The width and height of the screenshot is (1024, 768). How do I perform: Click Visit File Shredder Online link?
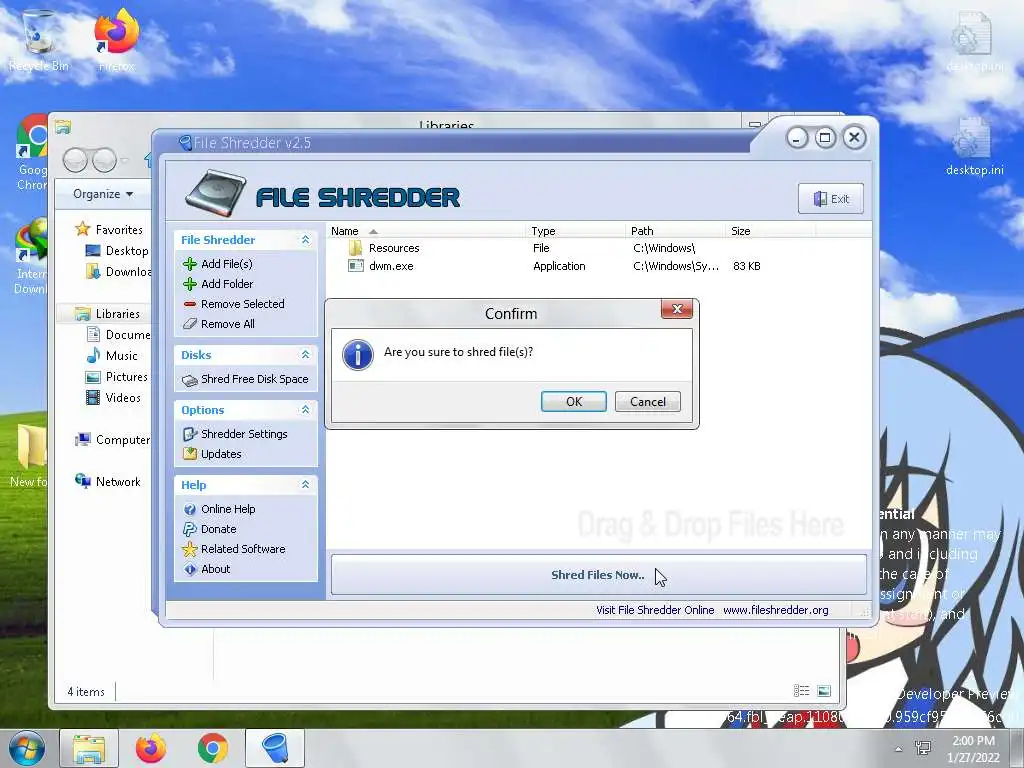point(655,610)
